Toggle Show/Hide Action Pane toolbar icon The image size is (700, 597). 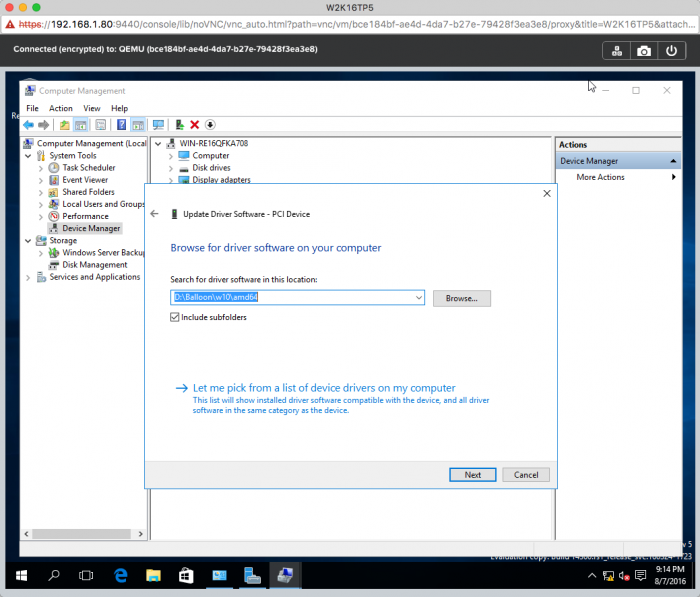tap(138, 125)
